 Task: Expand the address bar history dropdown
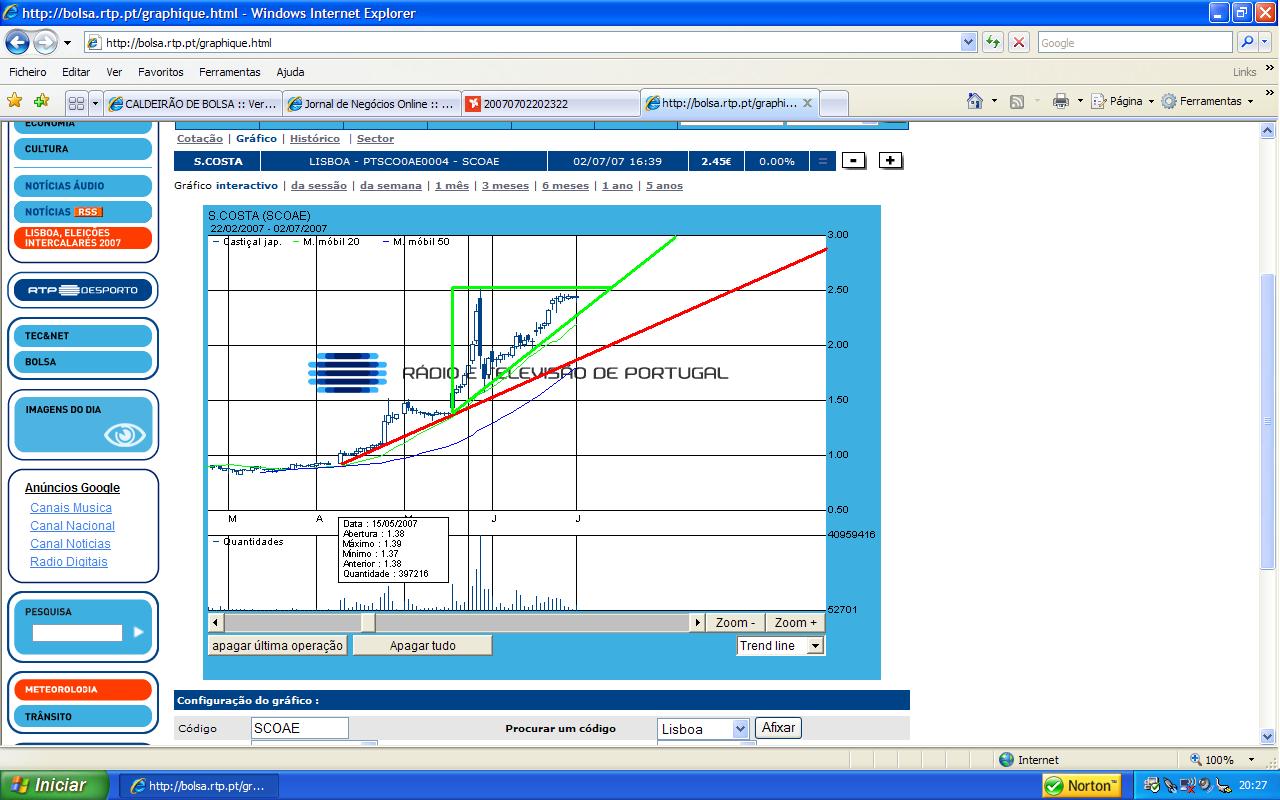[968, 43]
